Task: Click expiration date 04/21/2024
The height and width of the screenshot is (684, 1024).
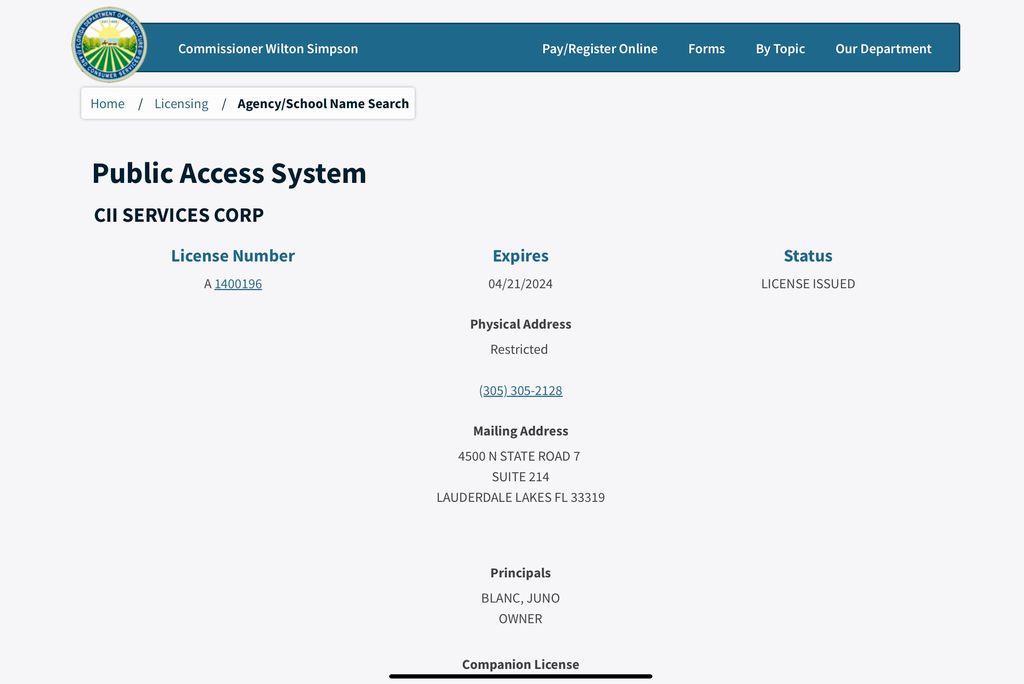Action: click(x=520, y=284)
